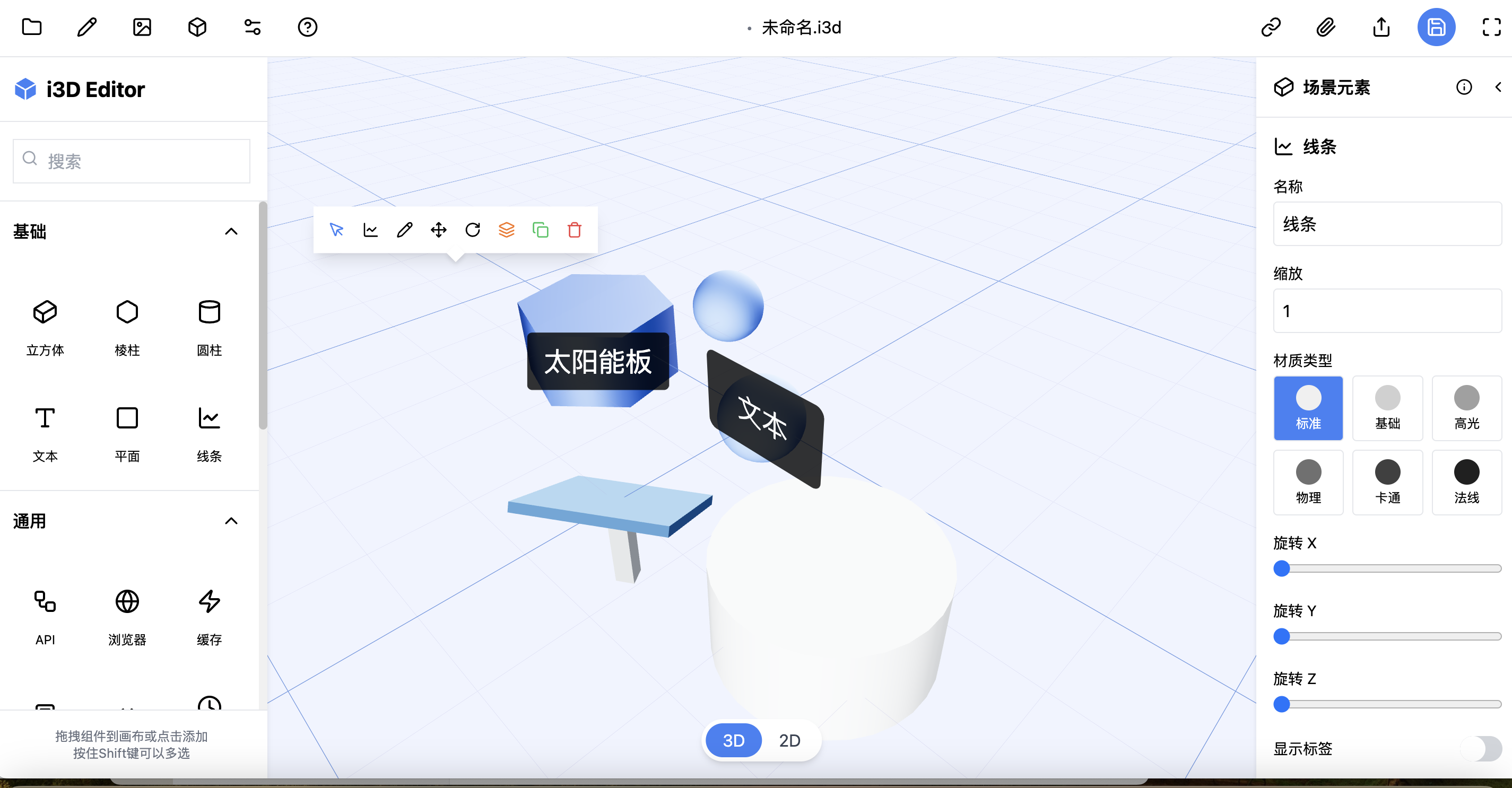The height and width of the screenshot is (788, 1512).
Task: Click the fullscreen button in the top right
Action: tap(1491, 27)
